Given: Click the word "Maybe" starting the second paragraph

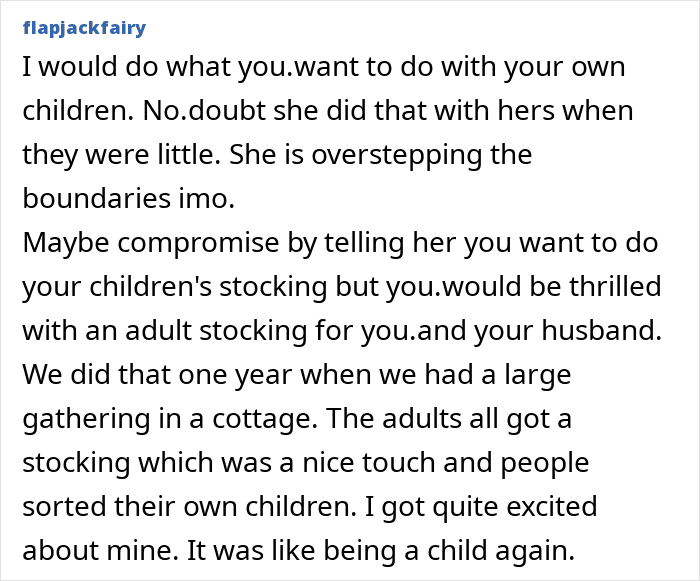Looking at the screenshot, I should (62, 244).
